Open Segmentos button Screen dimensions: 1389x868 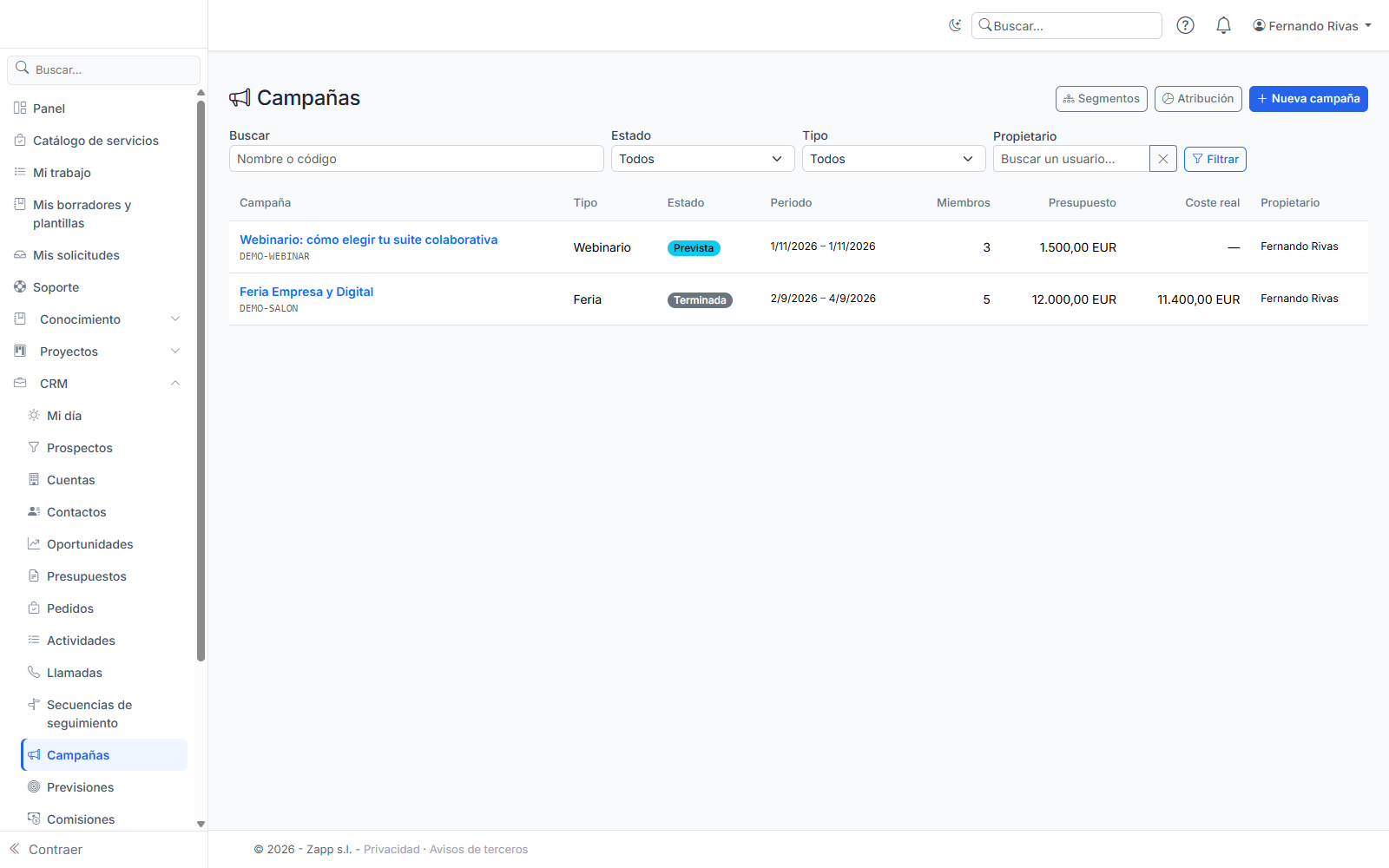pyautogui.click(x=1101, y=99)
